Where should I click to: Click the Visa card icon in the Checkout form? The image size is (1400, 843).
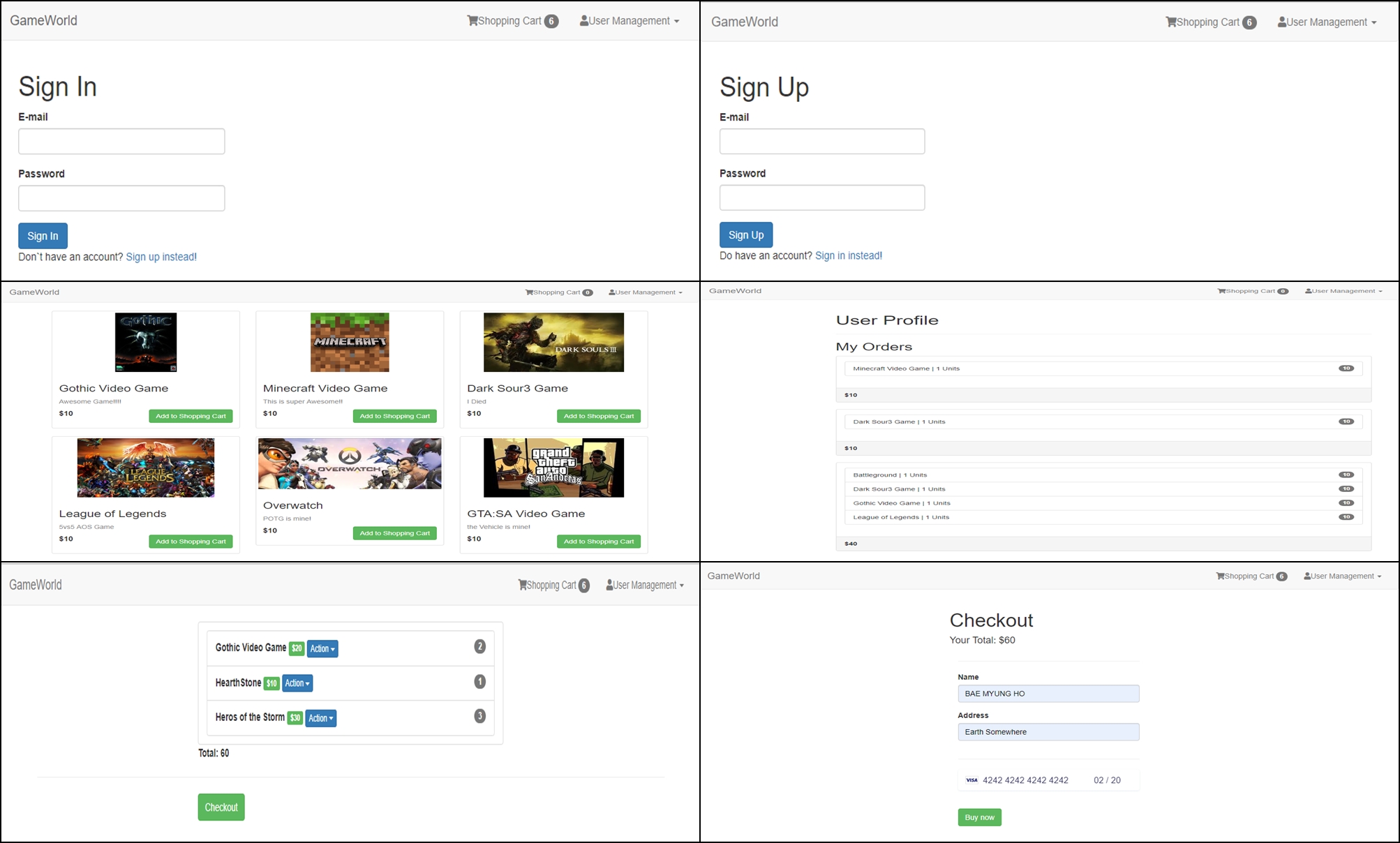971,780
